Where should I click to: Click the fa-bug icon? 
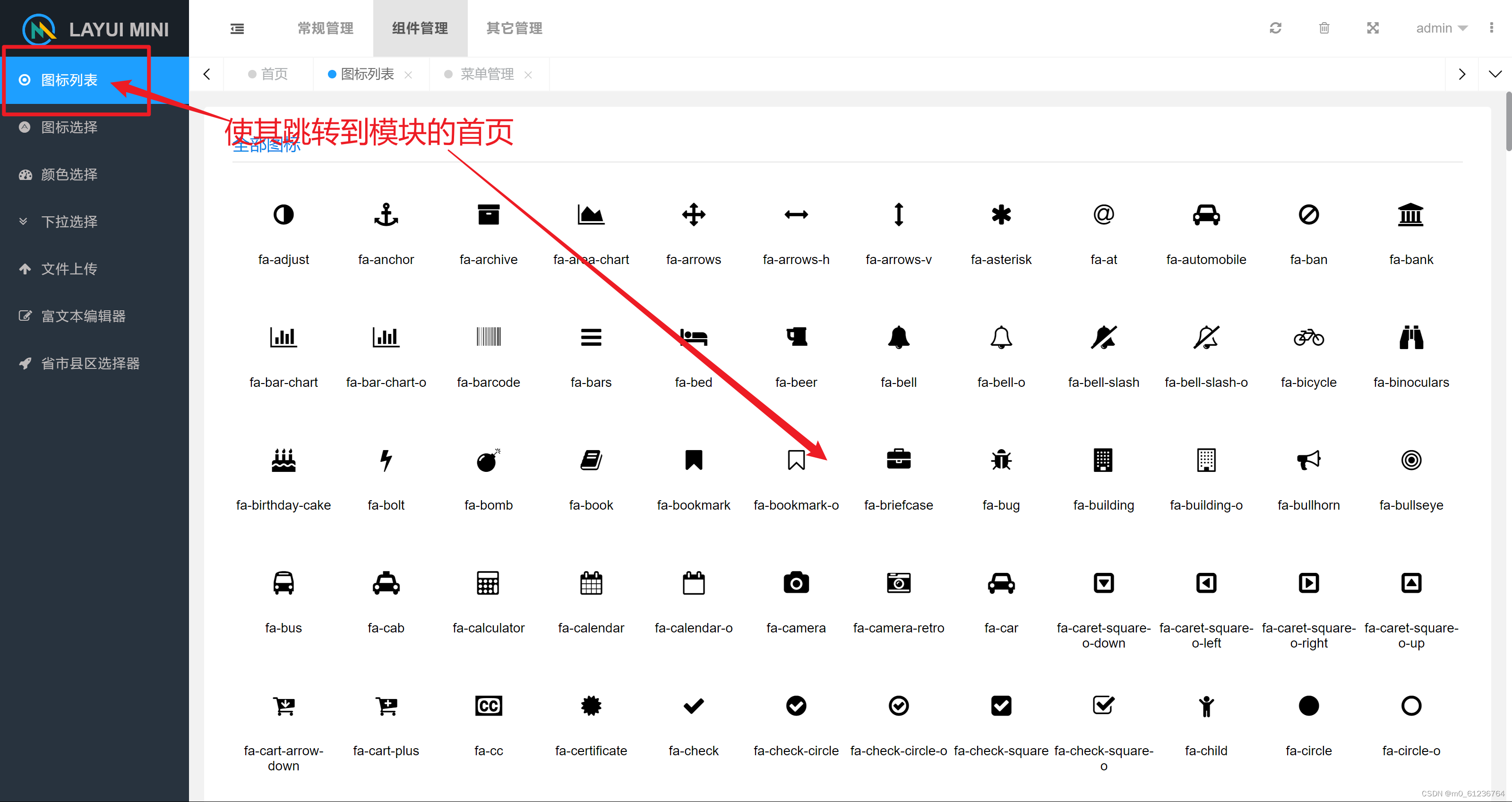(1001, 460)
